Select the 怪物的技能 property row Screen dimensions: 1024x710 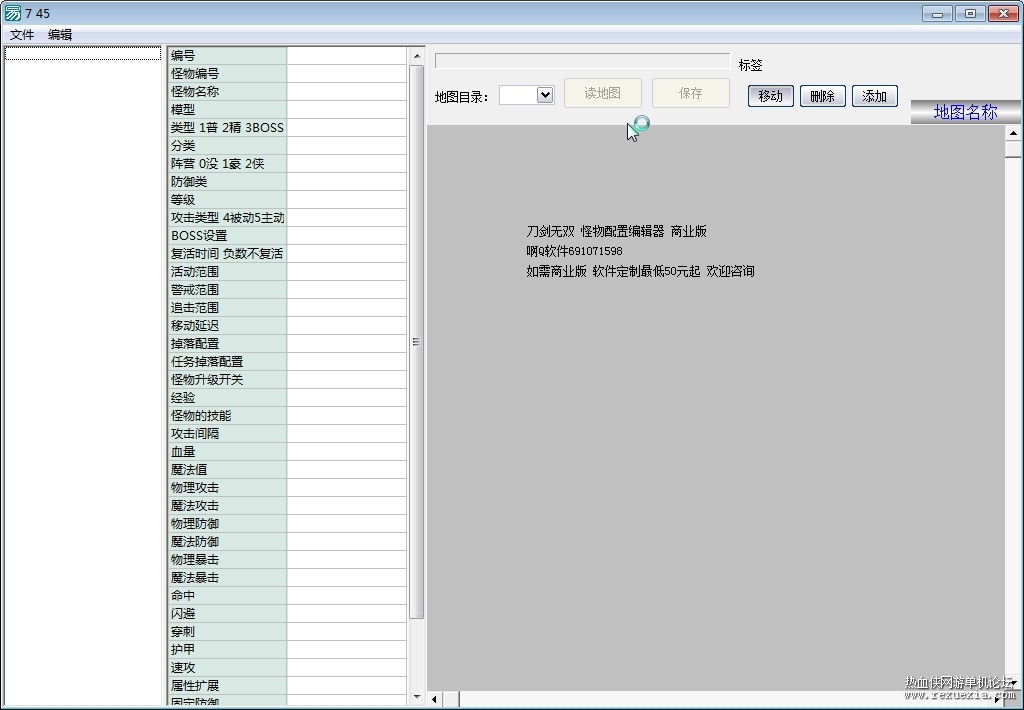(287, 415)
